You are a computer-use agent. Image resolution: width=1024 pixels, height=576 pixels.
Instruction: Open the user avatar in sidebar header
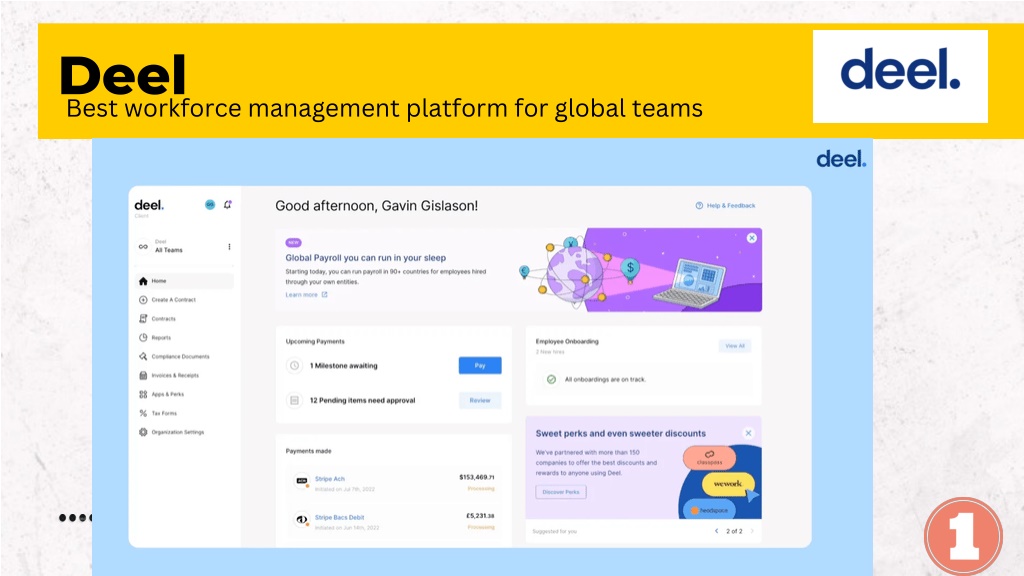pos(210,205)
